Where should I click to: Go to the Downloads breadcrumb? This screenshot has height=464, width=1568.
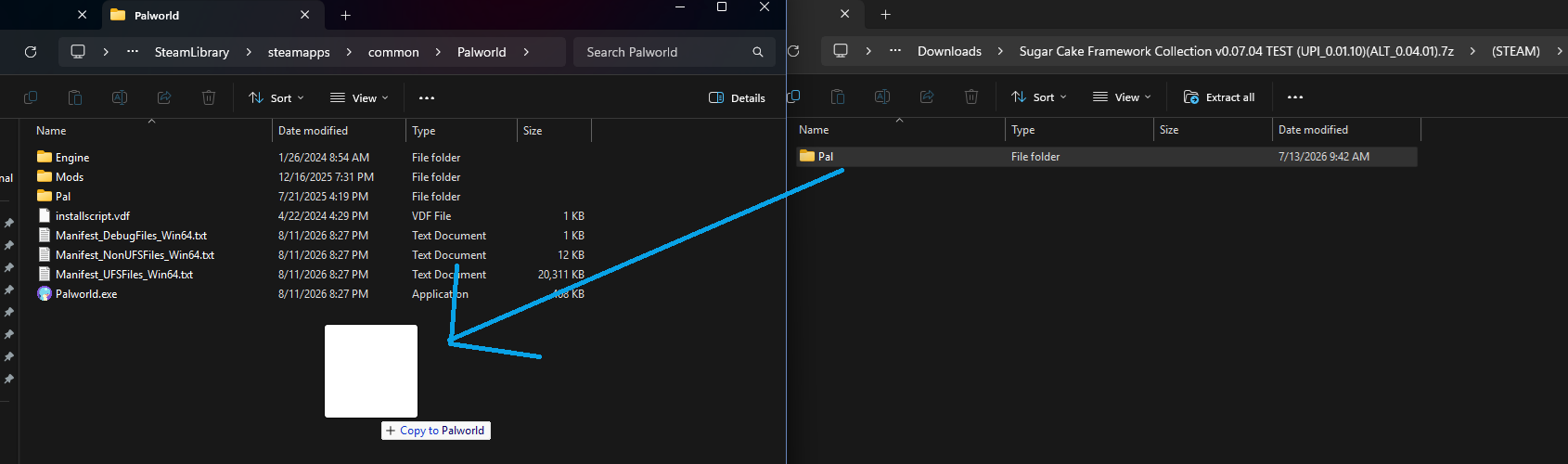949,51
